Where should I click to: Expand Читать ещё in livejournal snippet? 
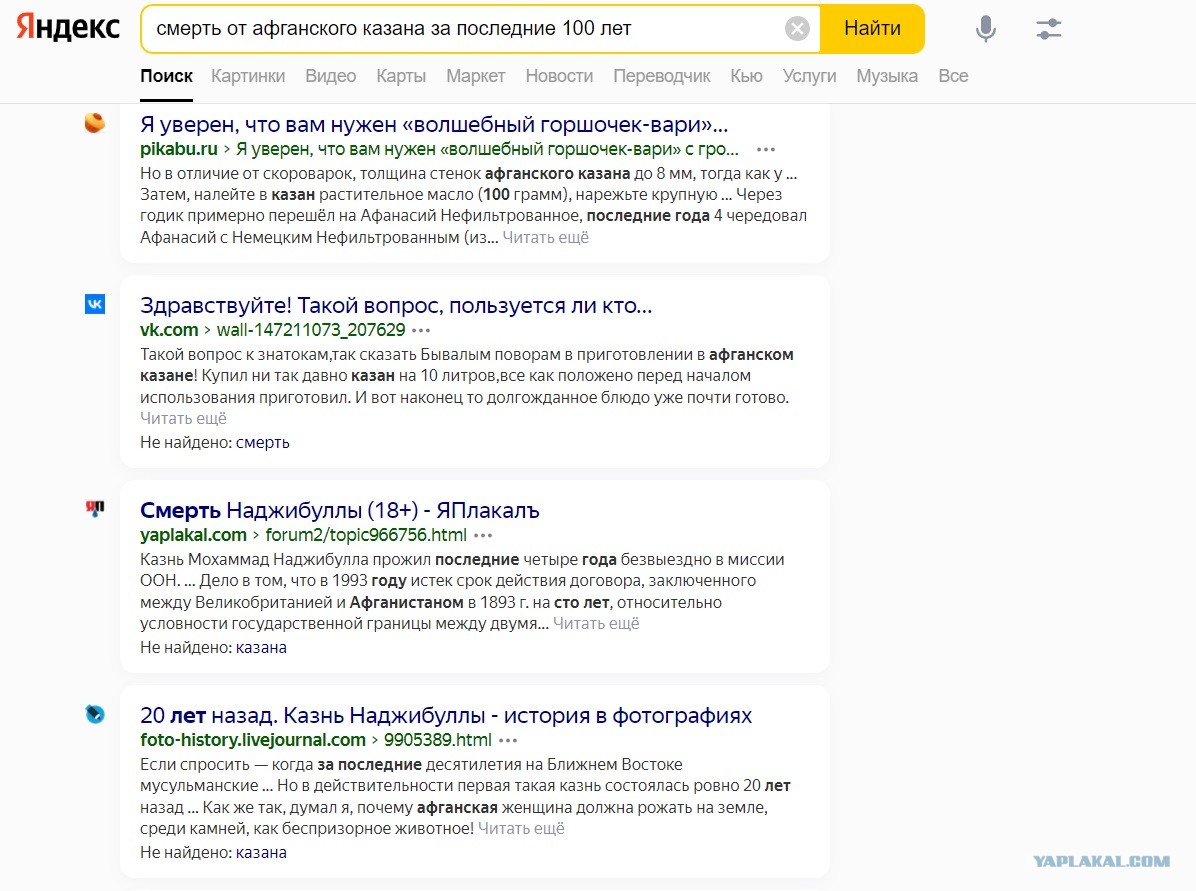pos(521,828)
